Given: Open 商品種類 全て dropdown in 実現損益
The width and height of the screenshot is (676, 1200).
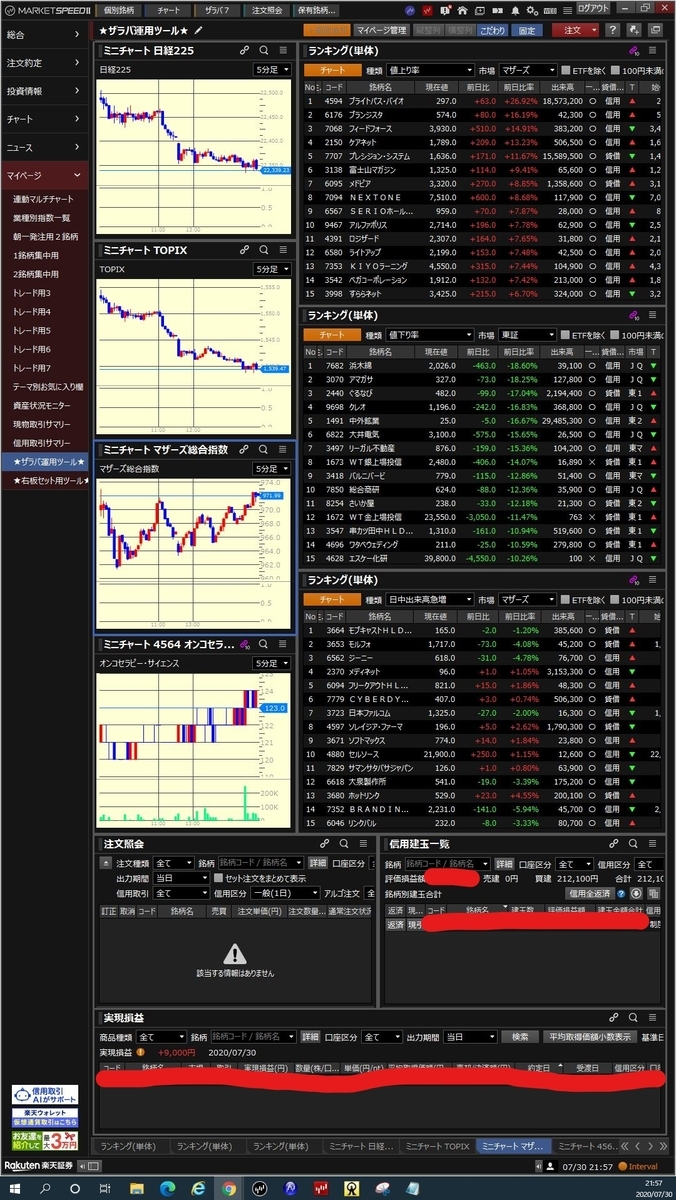Looking at the screenshot, I should (161, 1037).
